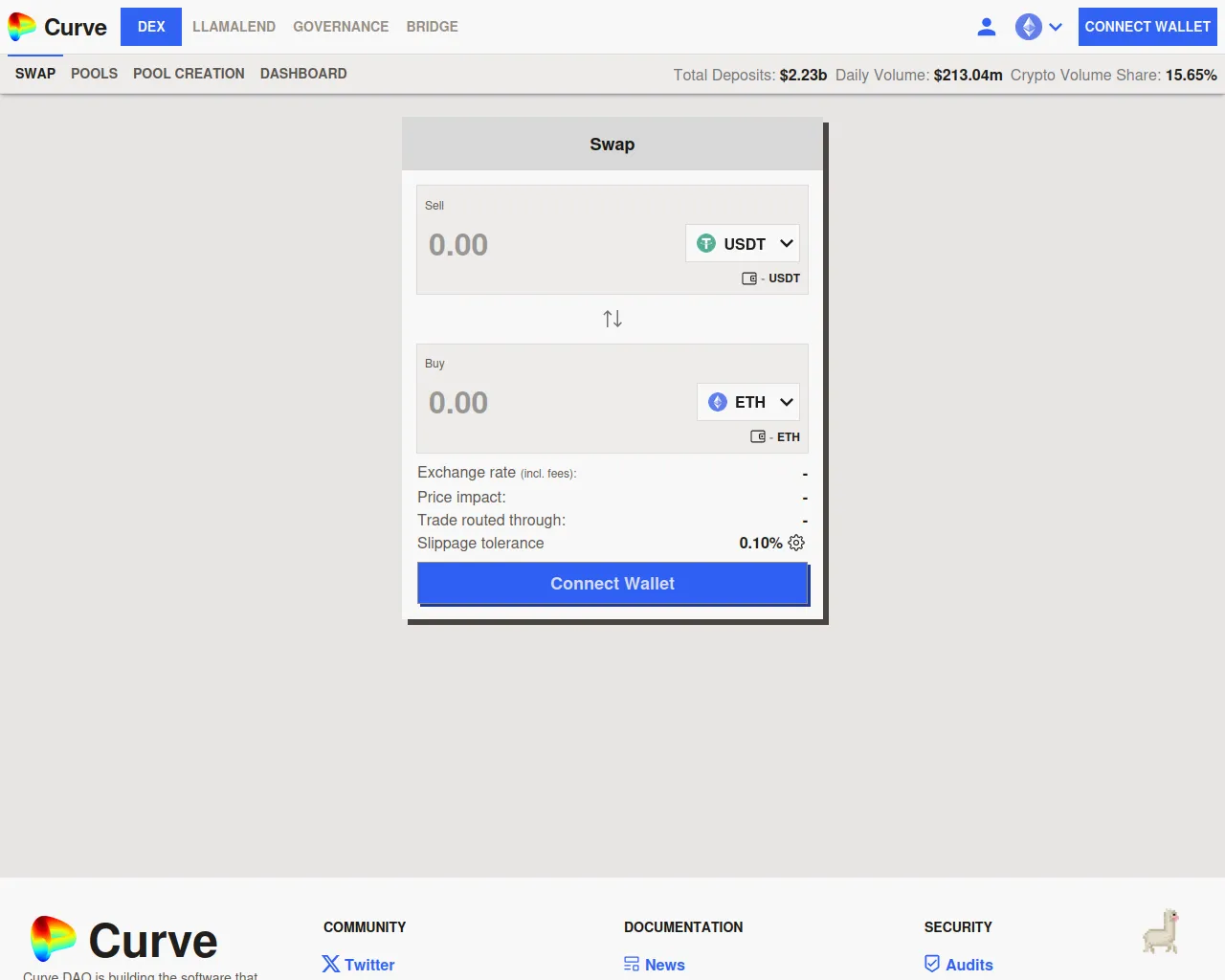The width and height of the screenshot is (1225, 980).
Task: Expand the ETH buy token dropdown
Action: point(748,403)
